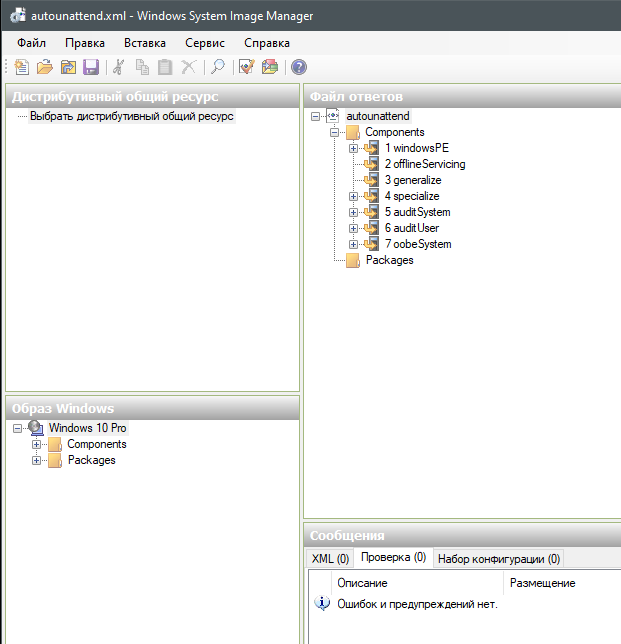Click the close answer file toolbar icon
This screenshot has width=621, height=644.
pyautogui.click(x=68, y=67)
